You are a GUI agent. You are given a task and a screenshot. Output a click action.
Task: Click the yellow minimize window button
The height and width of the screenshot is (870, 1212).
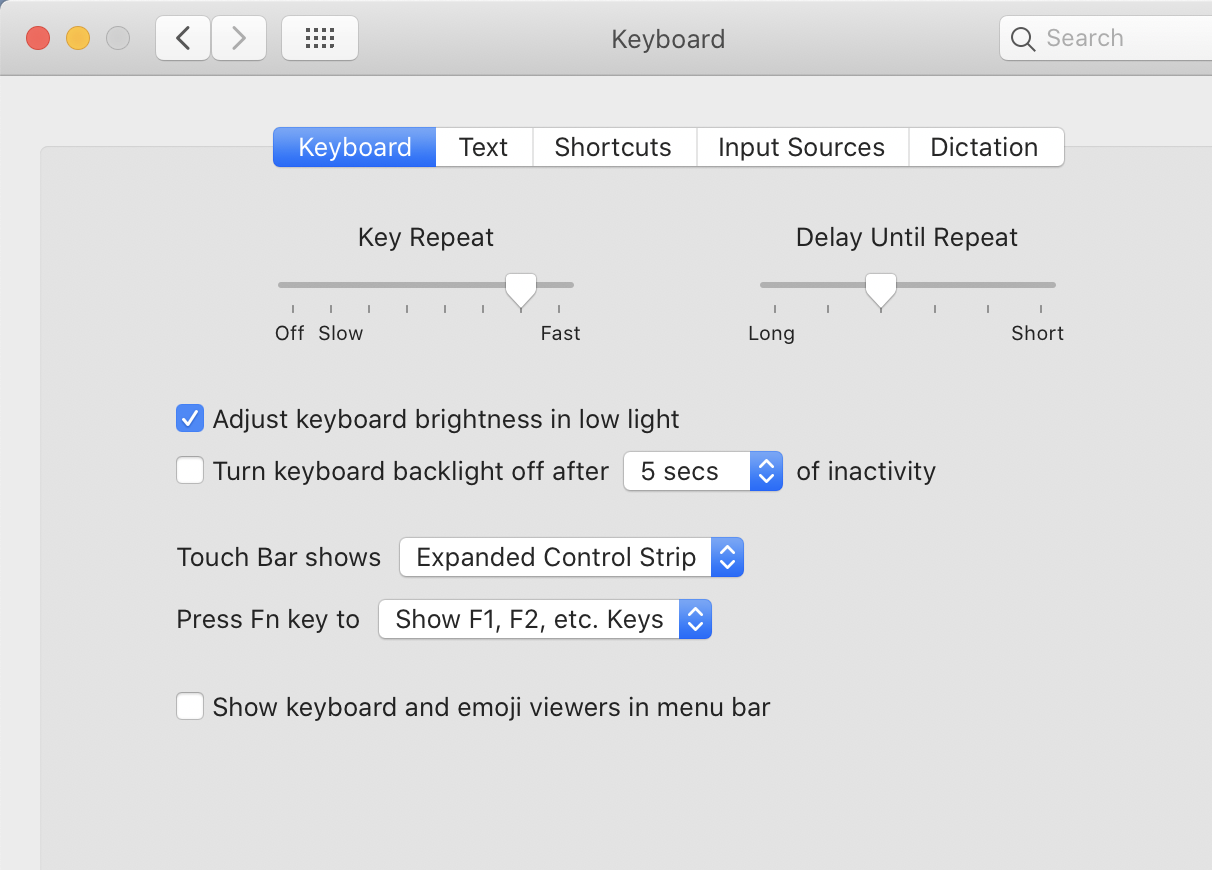click(78, 39)
